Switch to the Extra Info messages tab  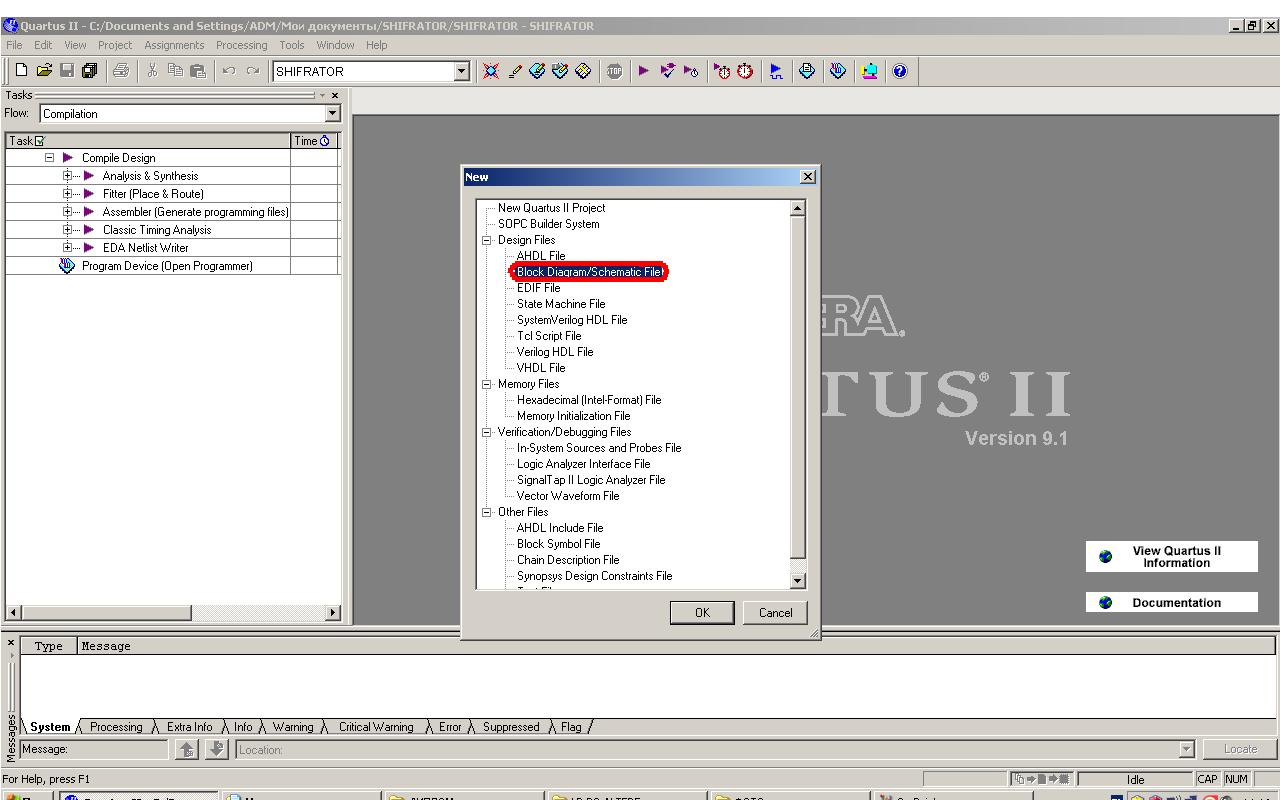click(x=189, y=727)
